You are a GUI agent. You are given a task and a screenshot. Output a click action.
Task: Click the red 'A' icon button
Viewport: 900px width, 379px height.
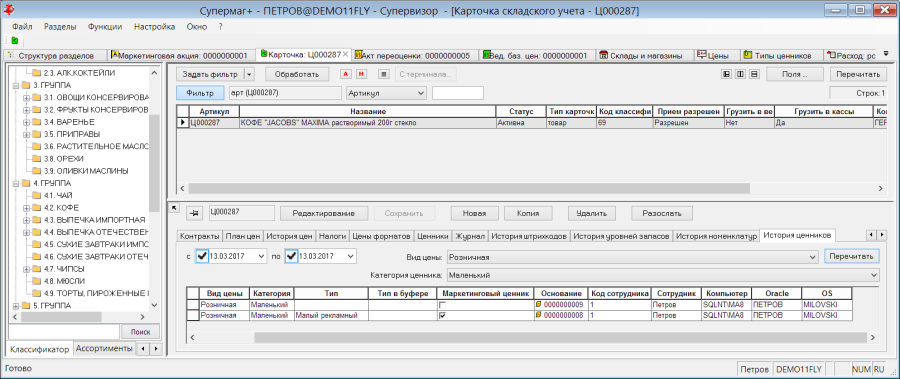[345, 74]
